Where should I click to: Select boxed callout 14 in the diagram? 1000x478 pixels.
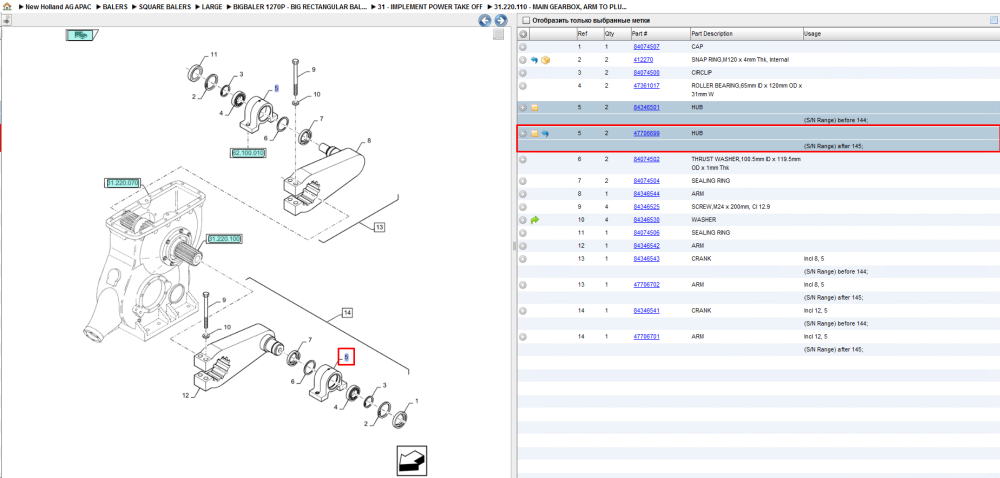pyautogui.click(x=348, y=312)
